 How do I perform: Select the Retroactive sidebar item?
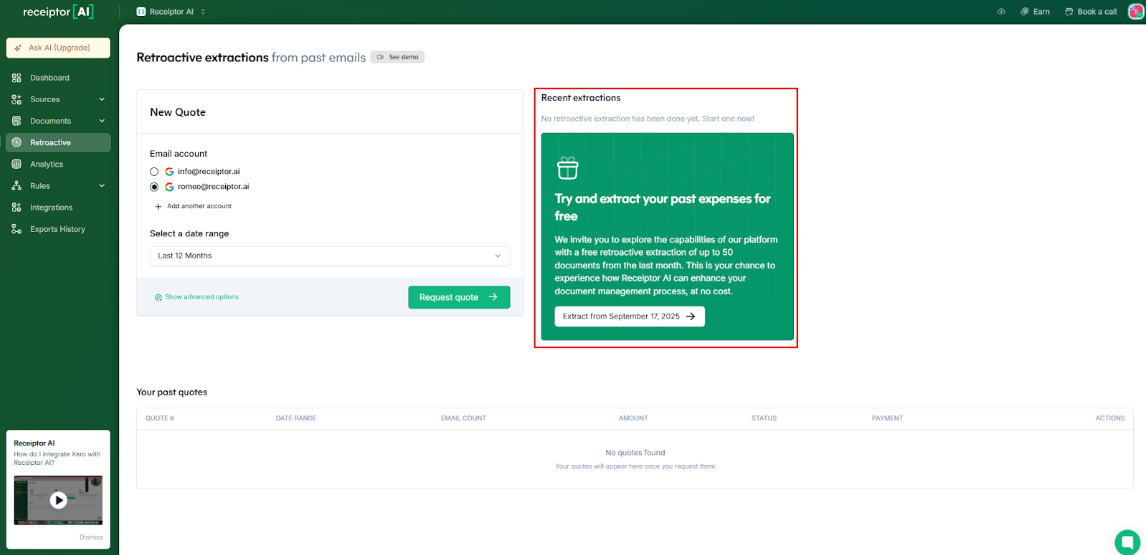click(58, 143)
